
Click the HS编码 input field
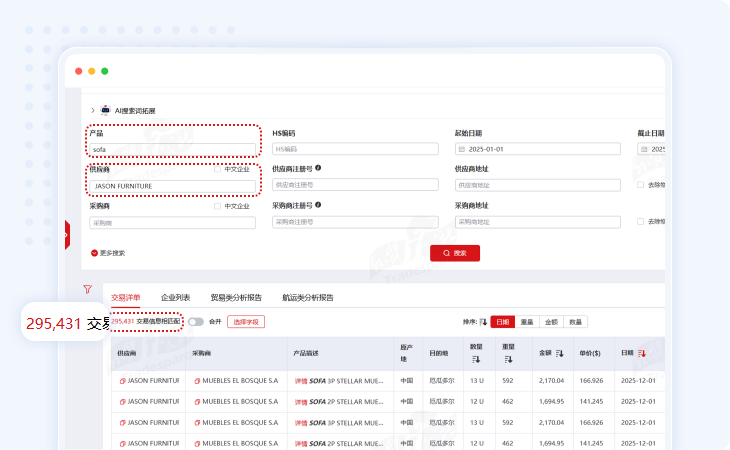[355, 149]
